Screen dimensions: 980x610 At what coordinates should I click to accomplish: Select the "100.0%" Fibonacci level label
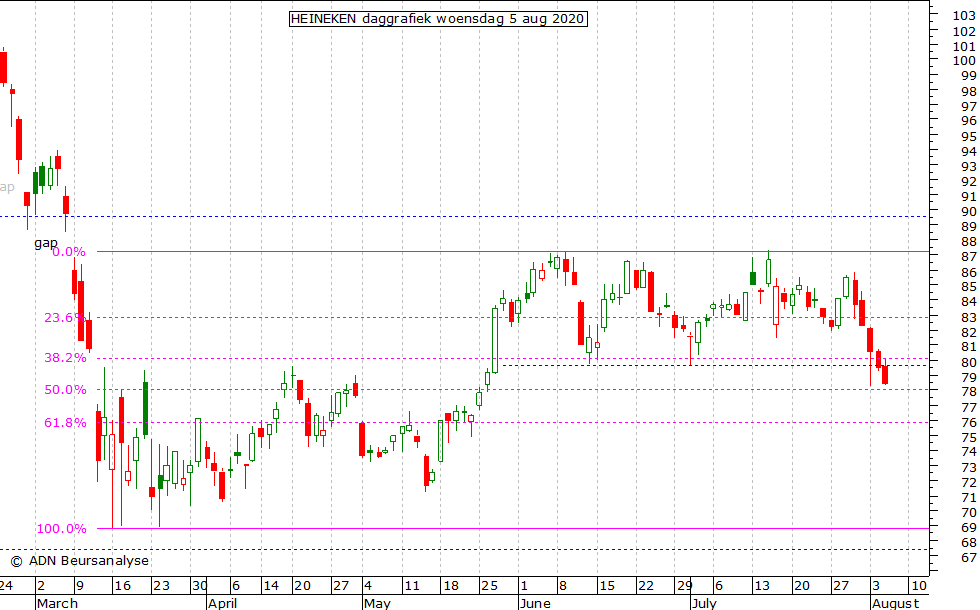[x=61, y=529]
